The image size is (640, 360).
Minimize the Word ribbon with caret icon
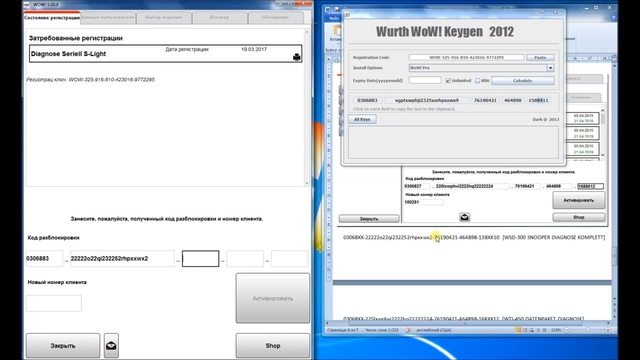pos(606,18)
